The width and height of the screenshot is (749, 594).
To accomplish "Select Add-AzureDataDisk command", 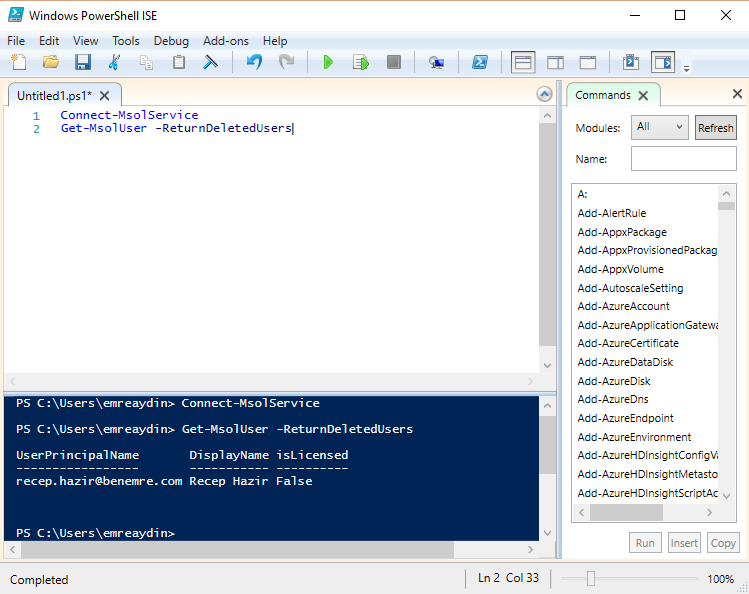I will coord(625,362).
